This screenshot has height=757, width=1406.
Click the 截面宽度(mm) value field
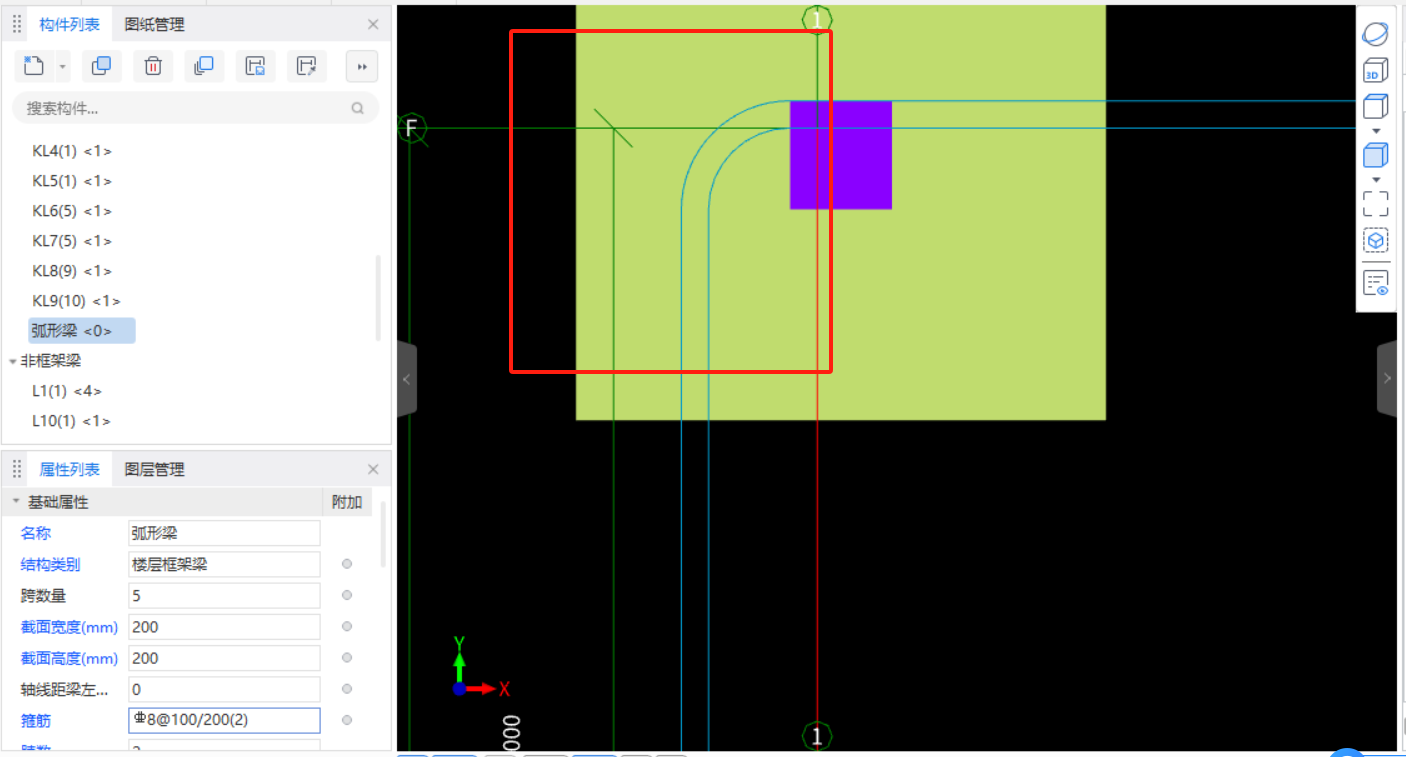point(224,627)
